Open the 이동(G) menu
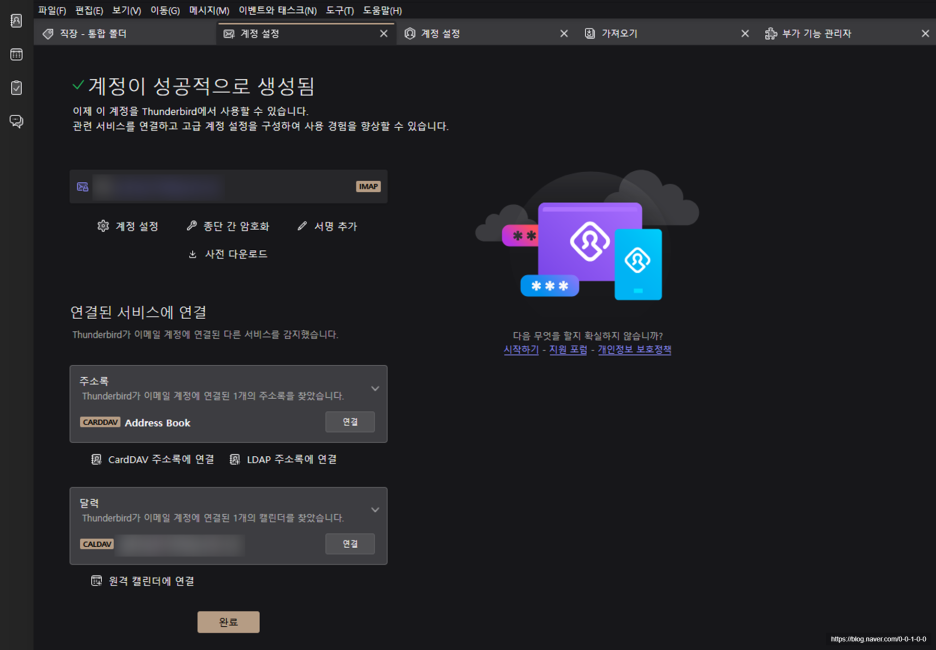 coord(165,10)
